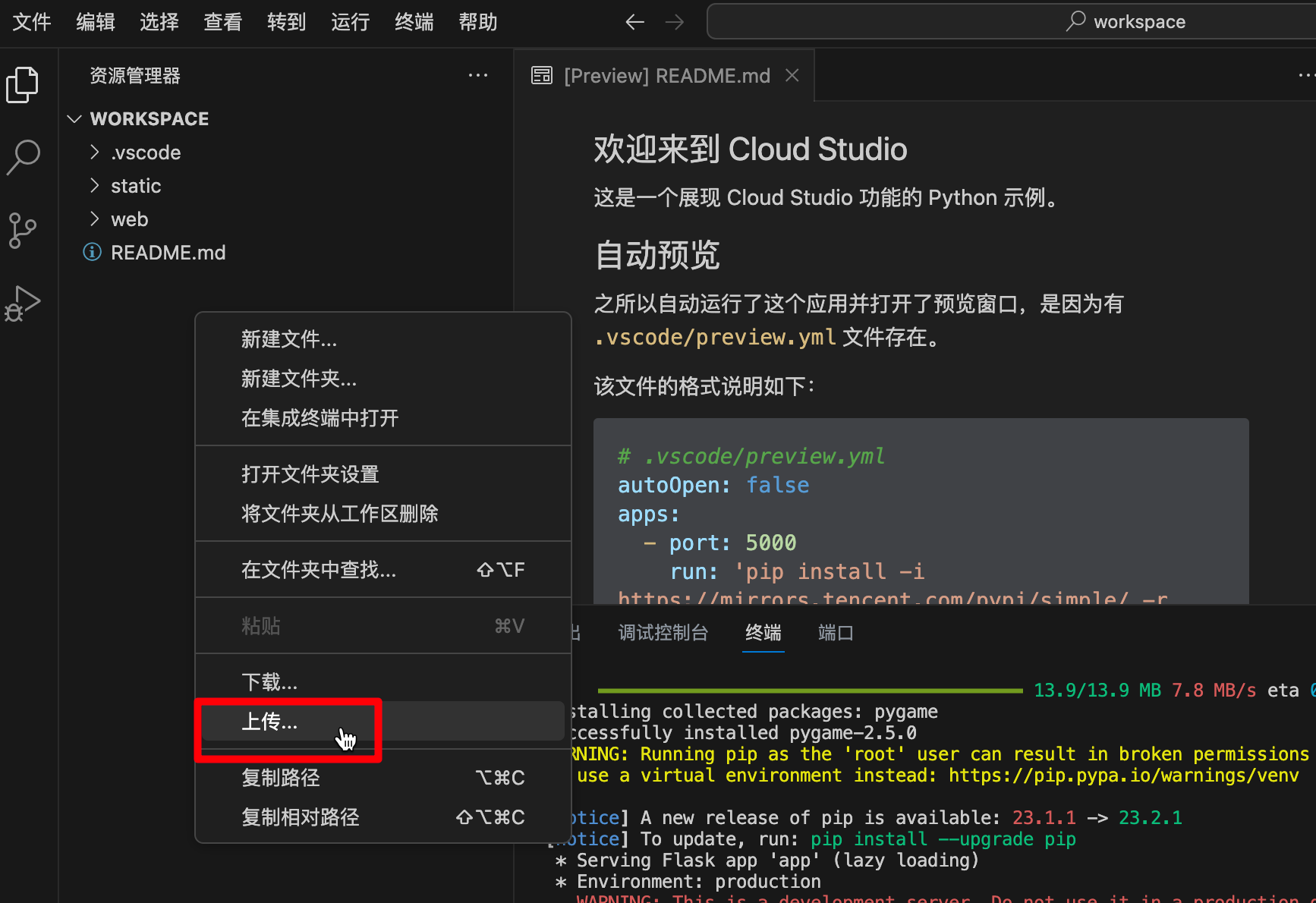Open the 编辑 menu
Viewport: 1316px width, 903px height.
pos(96,22)
